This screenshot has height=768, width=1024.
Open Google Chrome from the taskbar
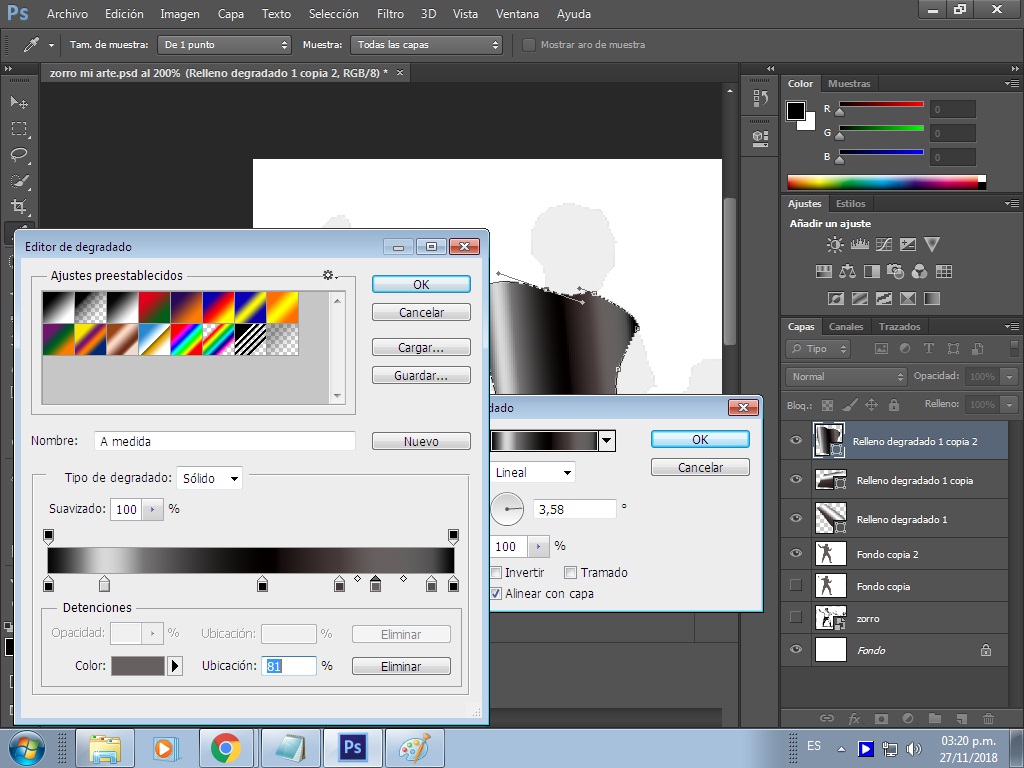[226, 748]
